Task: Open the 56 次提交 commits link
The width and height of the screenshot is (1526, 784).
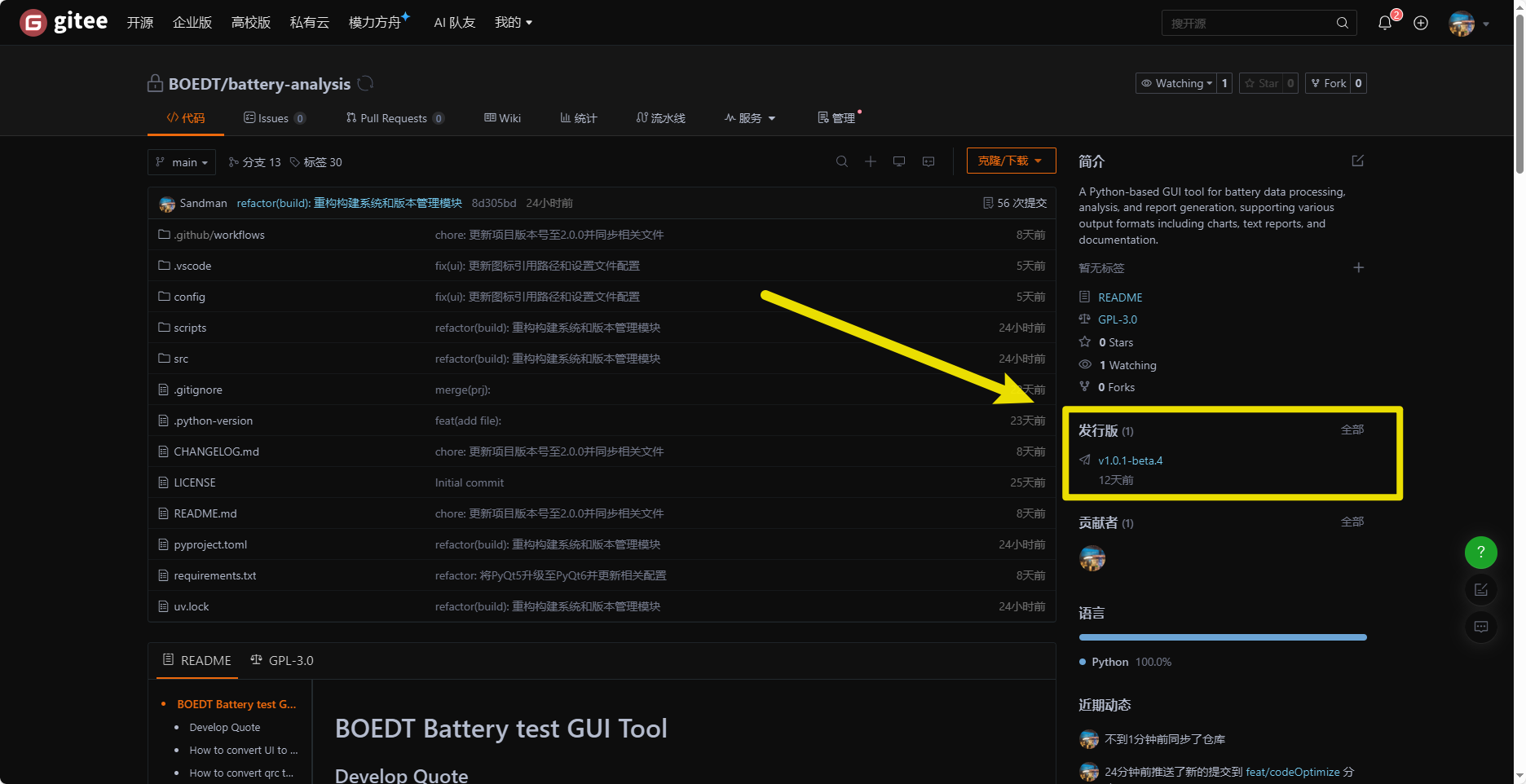Action: (1015, 203)
